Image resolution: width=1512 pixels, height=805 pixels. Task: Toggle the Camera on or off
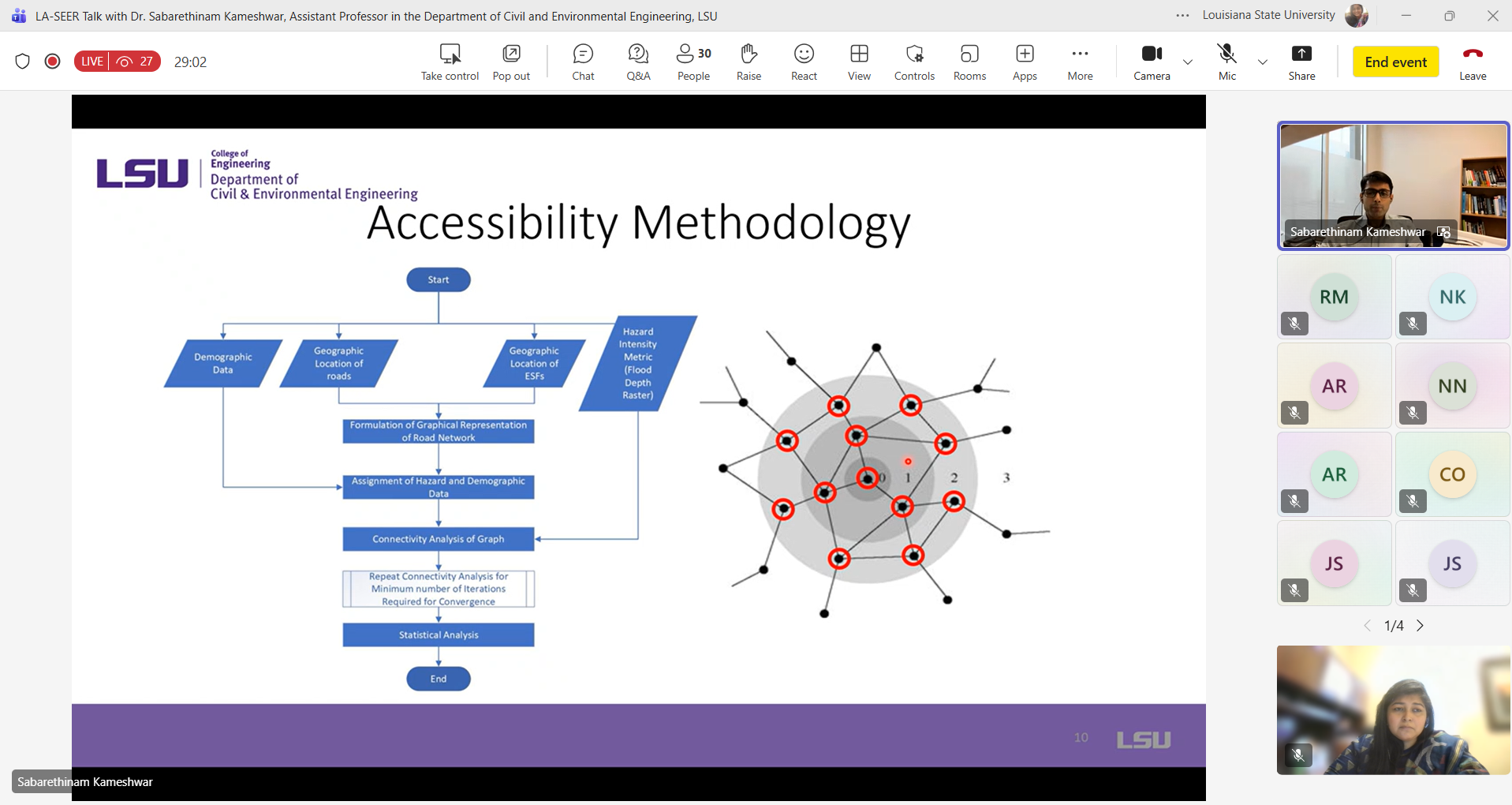[x=1152, y=62]
